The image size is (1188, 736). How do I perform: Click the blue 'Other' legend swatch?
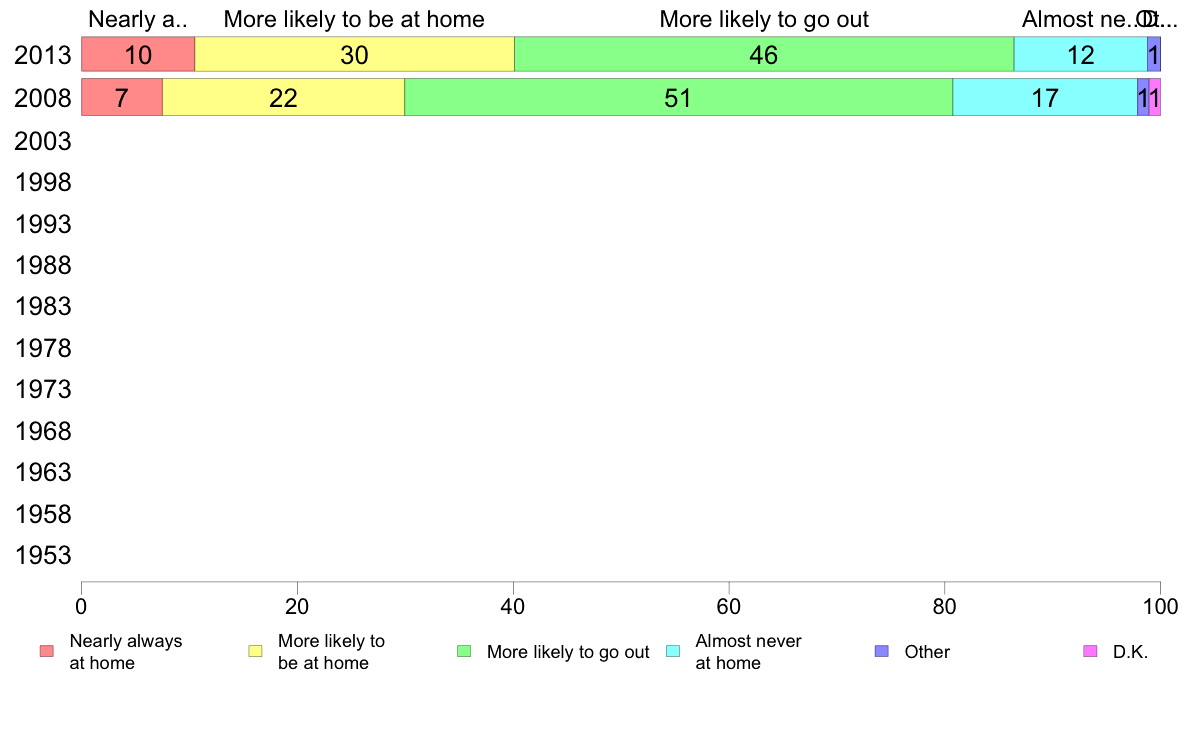[x=881, y=651]
